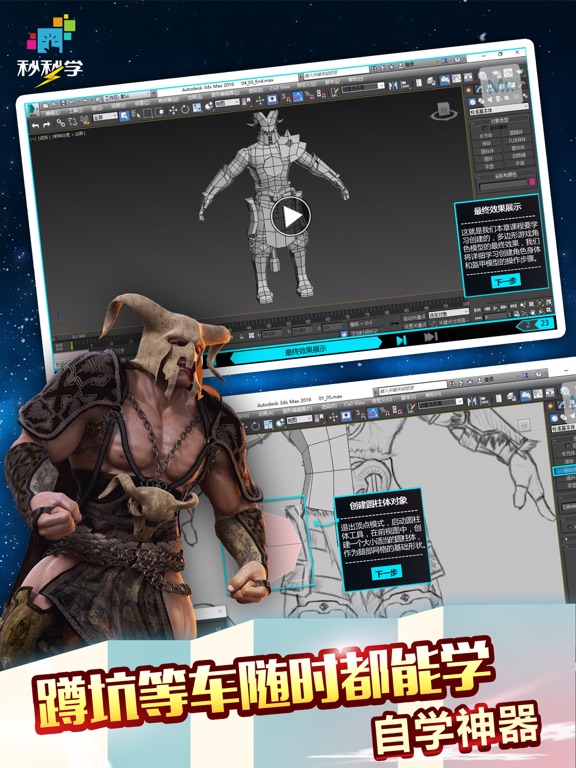Toggle Percent Snap in upper window
The width and height of the screenshot is (576, 768).
pos(311,95)
